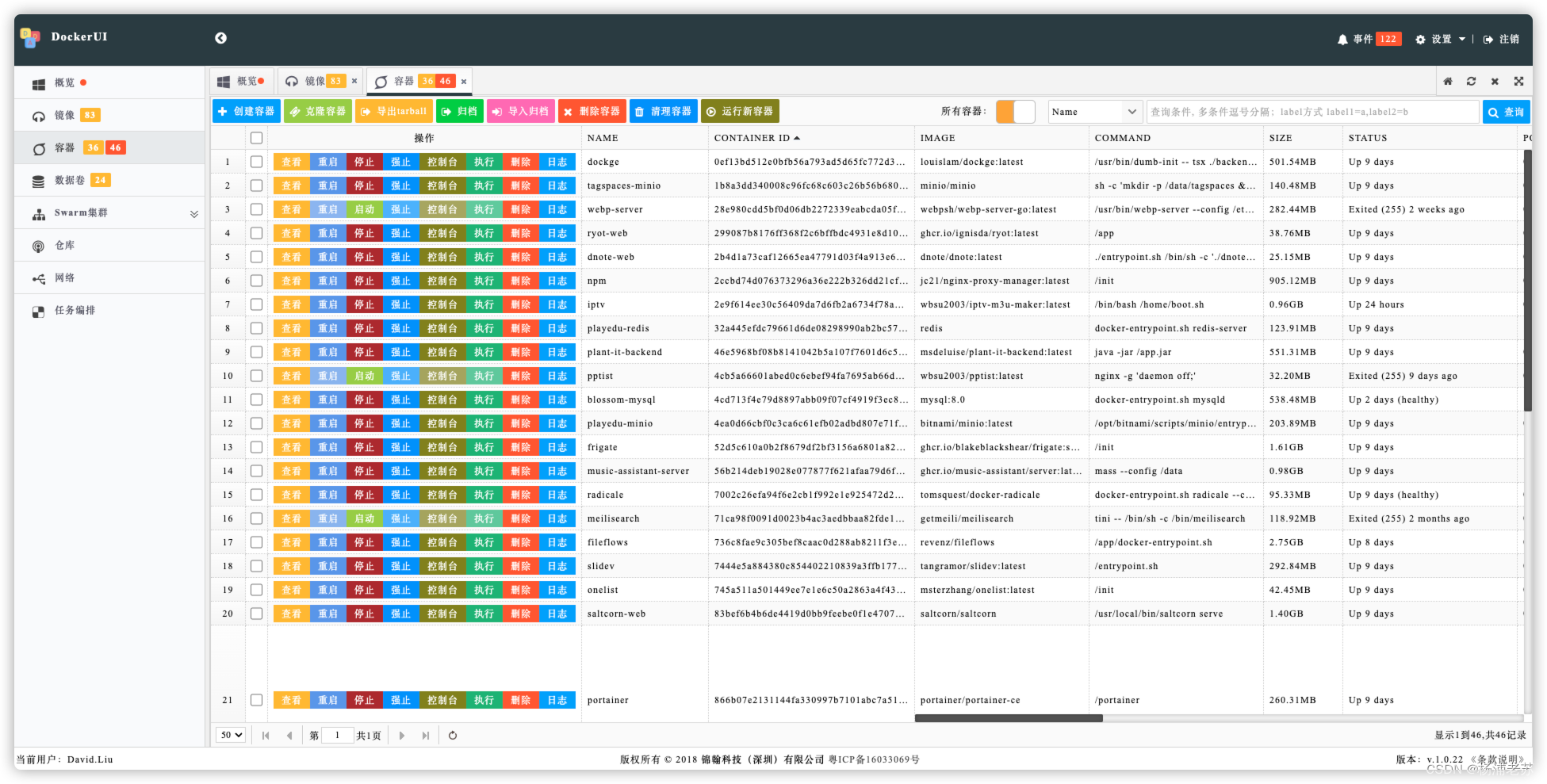Viewport: 1547px width, 784px height.
Task: Open the Name filter dropdown
Action: 1095,112
